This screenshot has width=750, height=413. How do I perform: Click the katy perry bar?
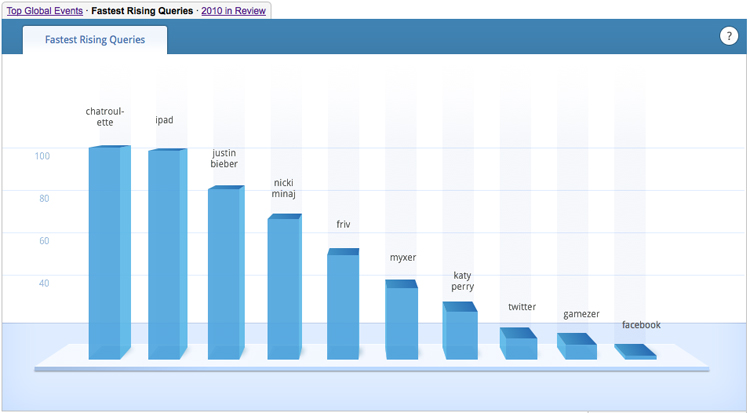pos(460,332)
